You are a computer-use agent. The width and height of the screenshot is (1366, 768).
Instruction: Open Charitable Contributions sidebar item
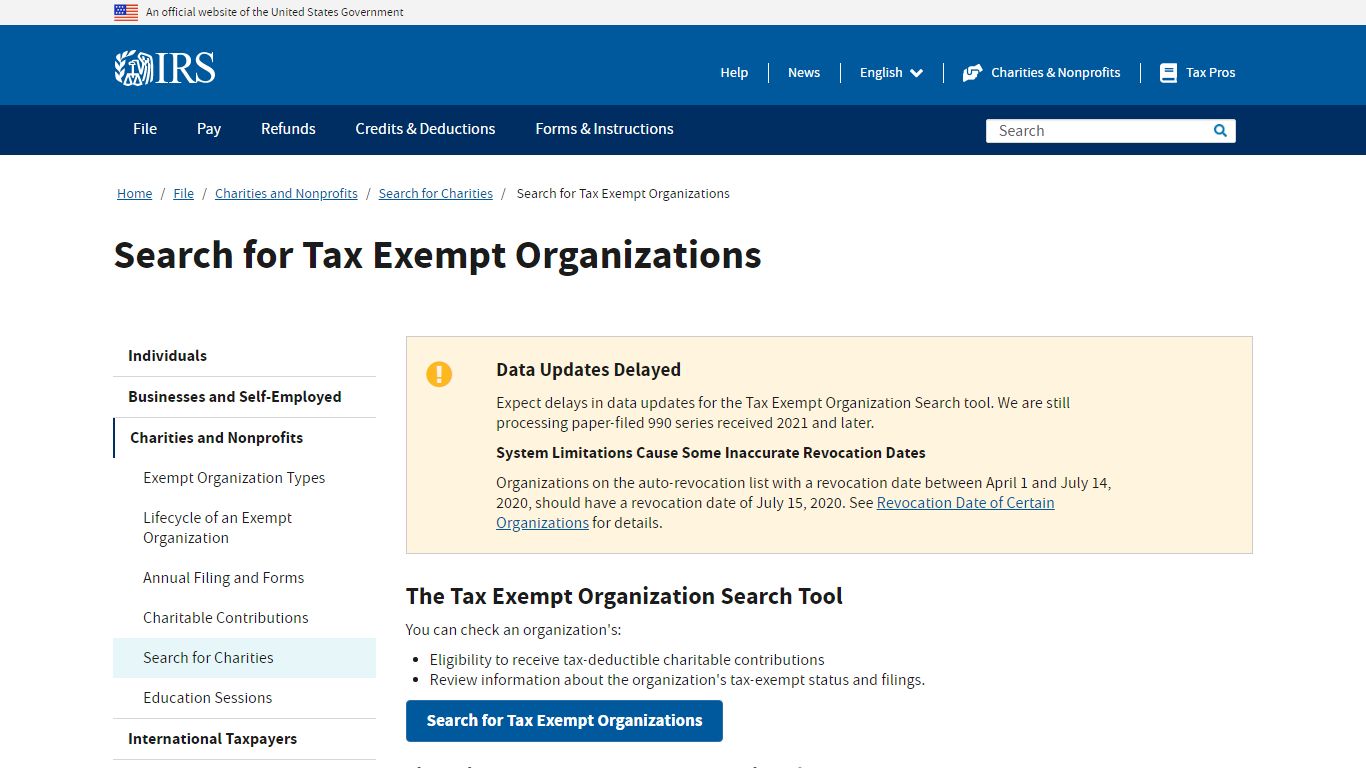244,618
